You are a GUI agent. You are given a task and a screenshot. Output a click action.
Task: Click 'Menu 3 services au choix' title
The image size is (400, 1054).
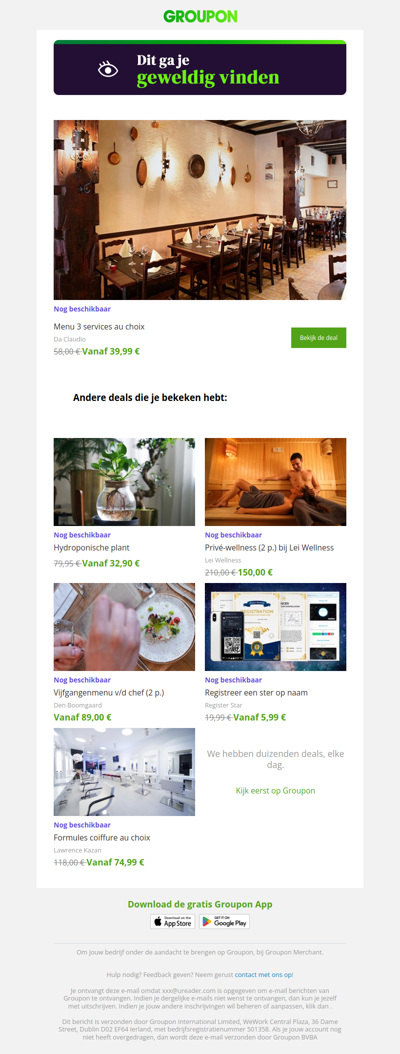[99, 327]
